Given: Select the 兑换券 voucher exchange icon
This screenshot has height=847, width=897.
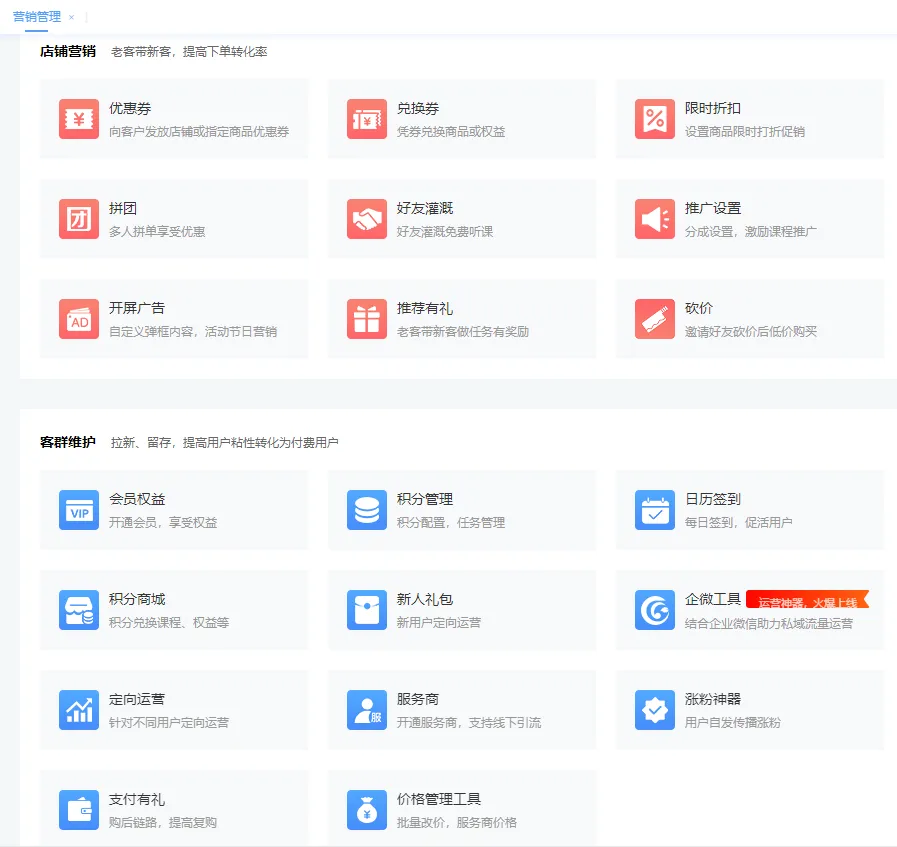Looking at the screenshot, I should pyautogui.click(x=366, y=118).
